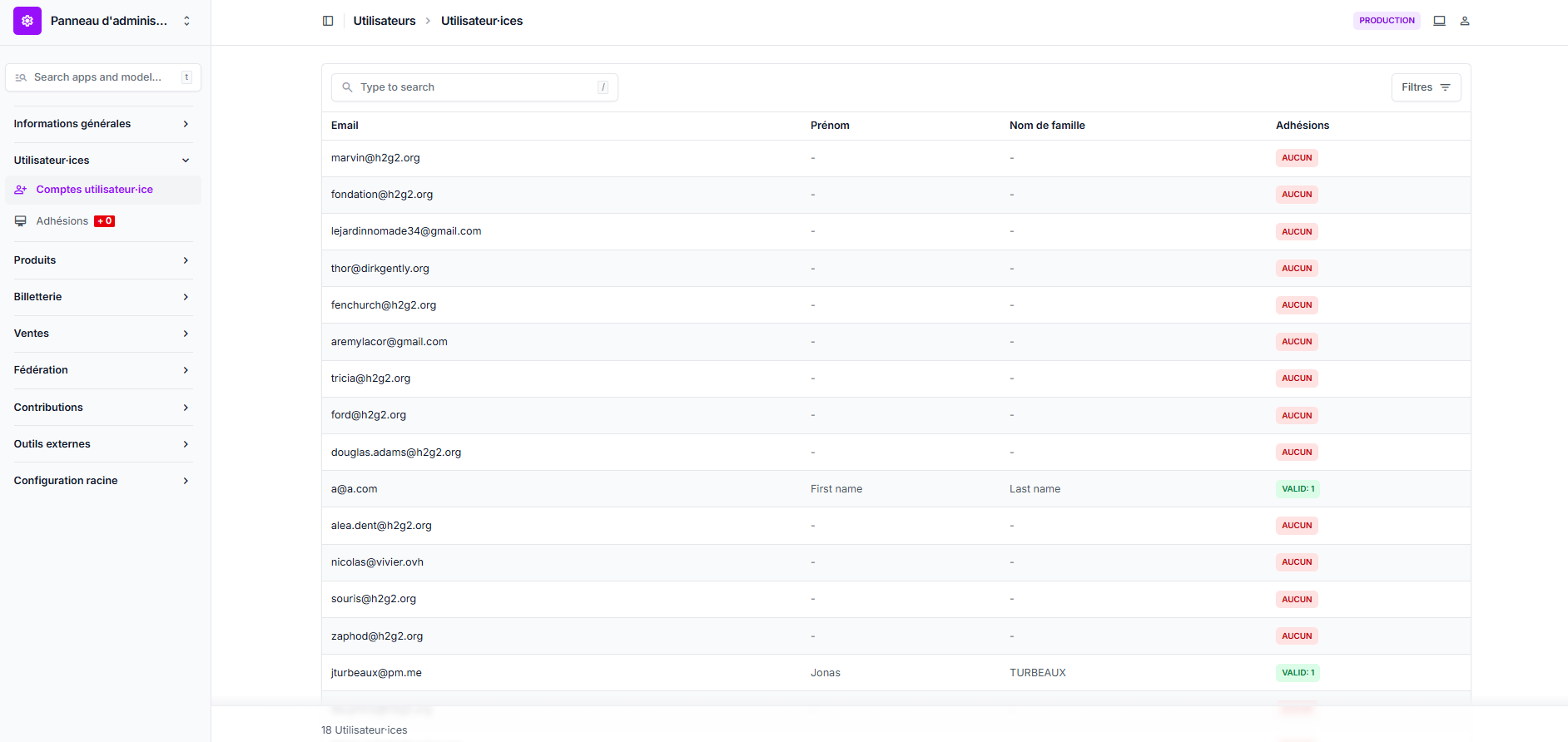Click the purple admin panel logo icon

tap(27, 21)
